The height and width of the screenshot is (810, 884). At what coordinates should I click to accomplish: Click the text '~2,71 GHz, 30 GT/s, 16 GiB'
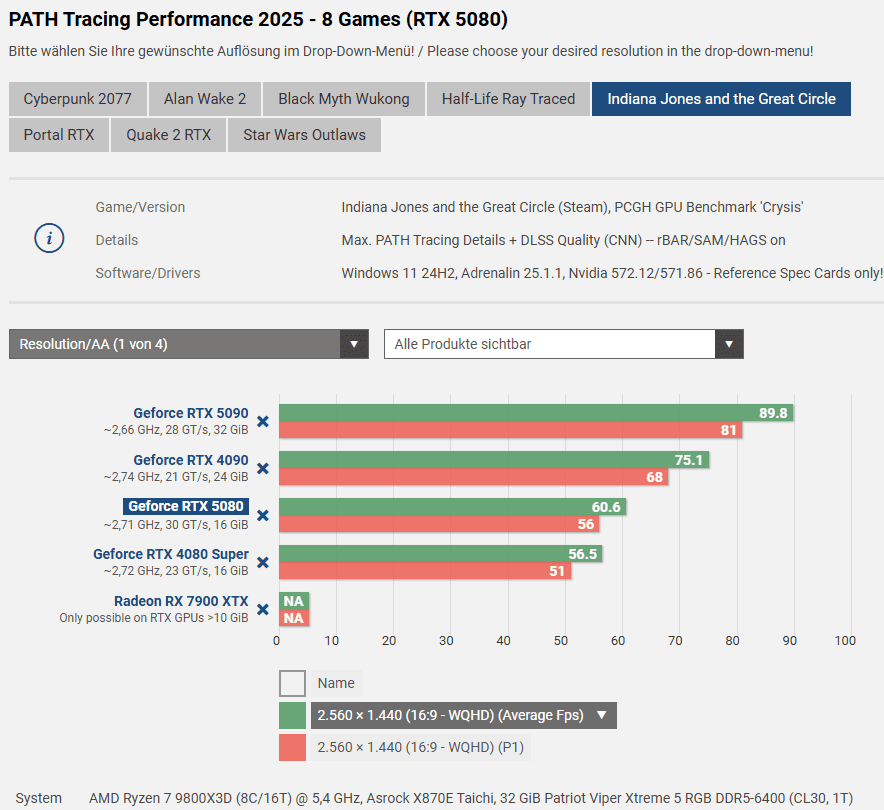(x=176, y=525)
